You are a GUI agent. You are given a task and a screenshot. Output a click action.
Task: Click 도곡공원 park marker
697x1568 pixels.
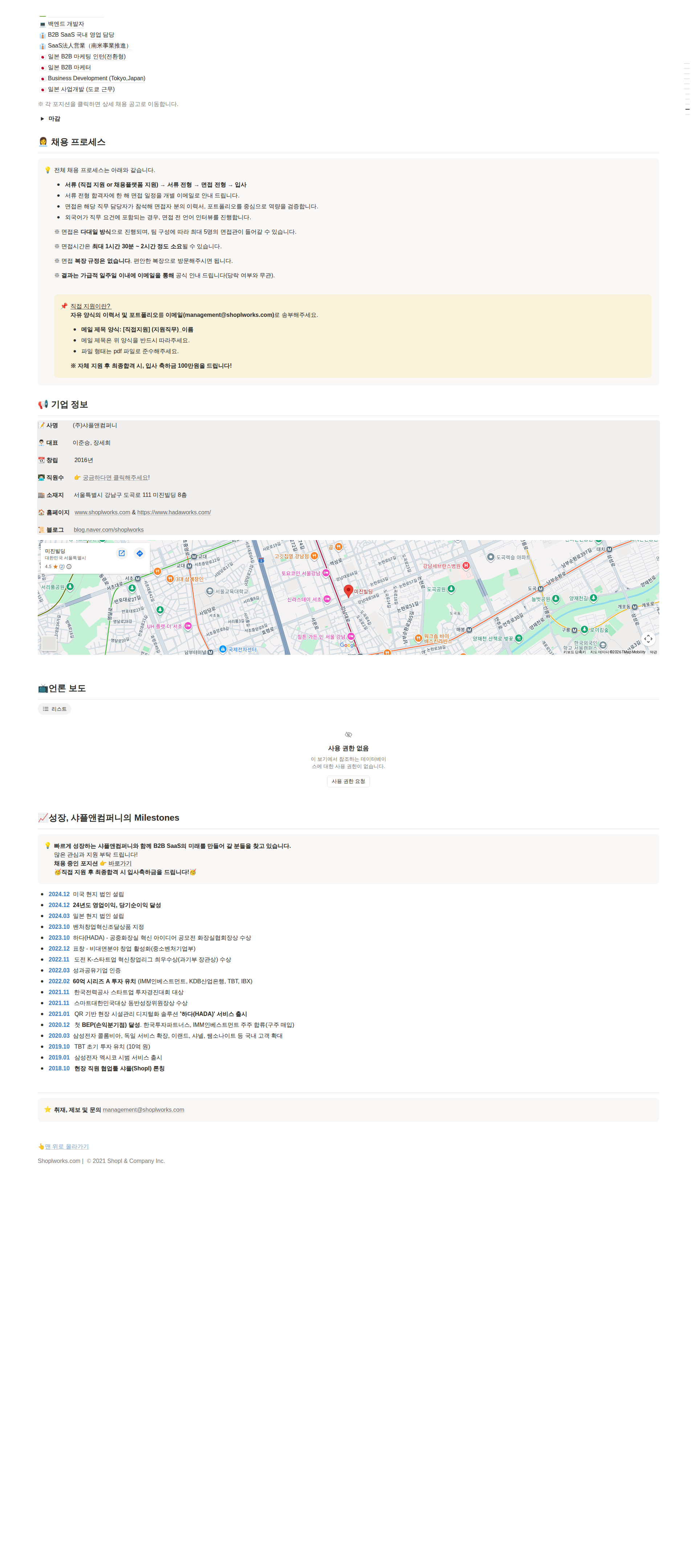pyautogui.click(x=451, y=589)
